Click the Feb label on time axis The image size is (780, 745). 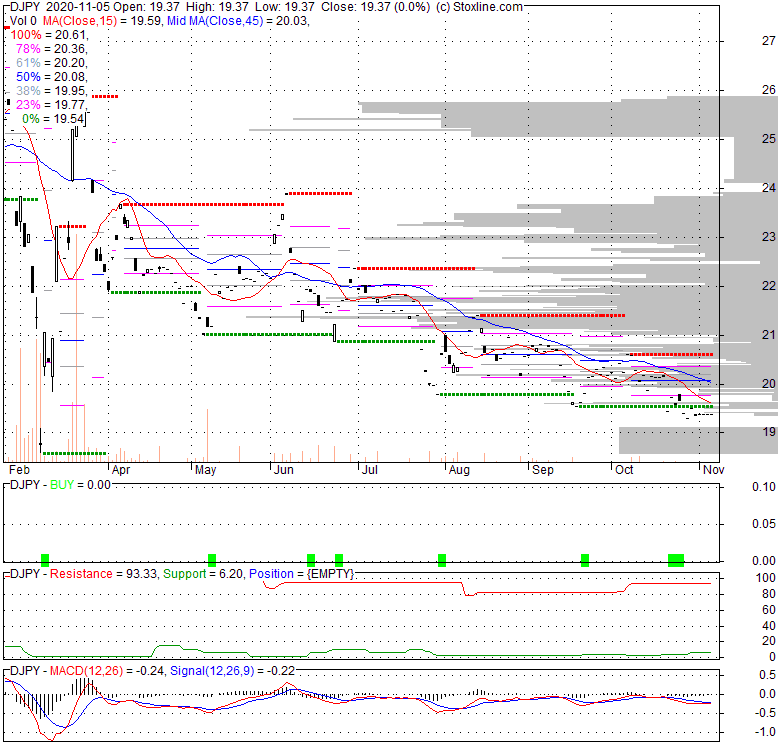click(19, 470)
